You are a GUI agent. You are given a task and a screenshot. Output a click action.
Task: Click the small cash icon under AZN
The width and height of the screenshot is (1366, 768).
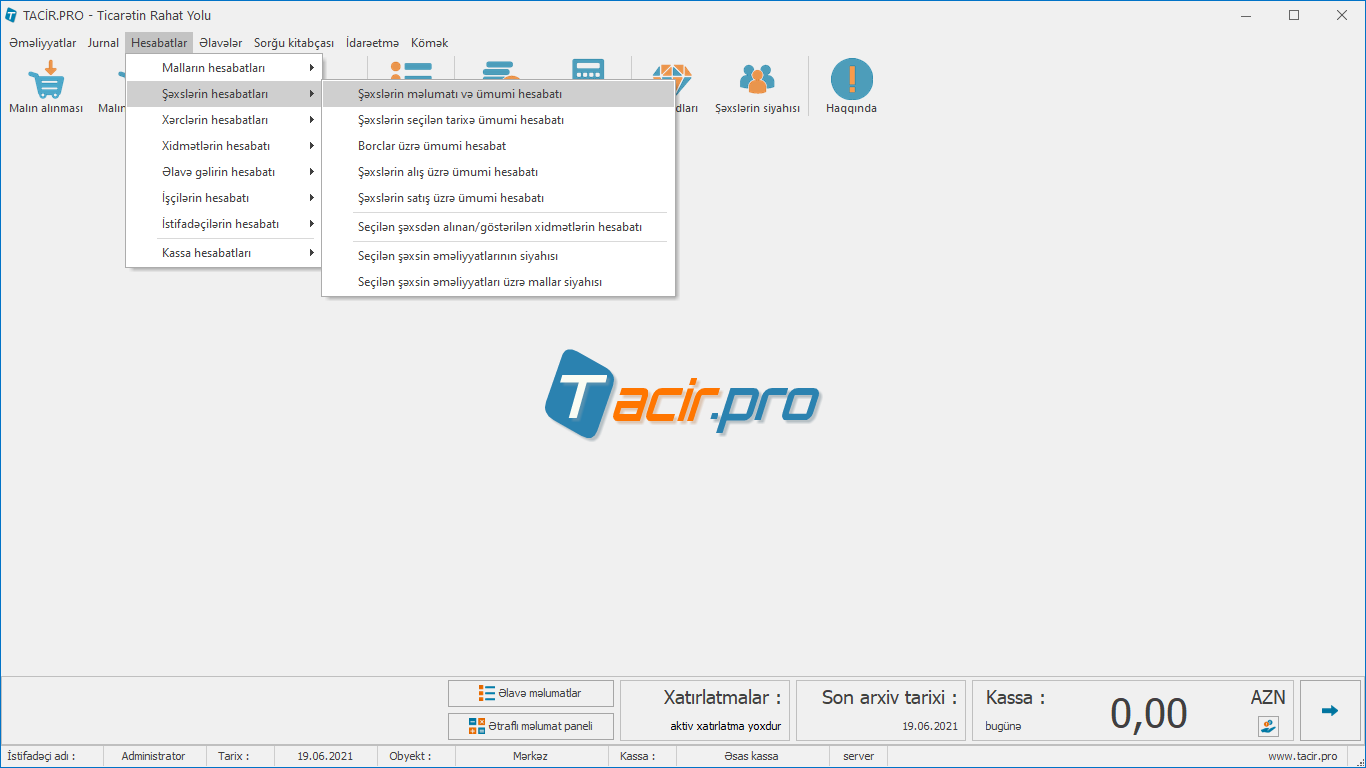coord(1268,726)
